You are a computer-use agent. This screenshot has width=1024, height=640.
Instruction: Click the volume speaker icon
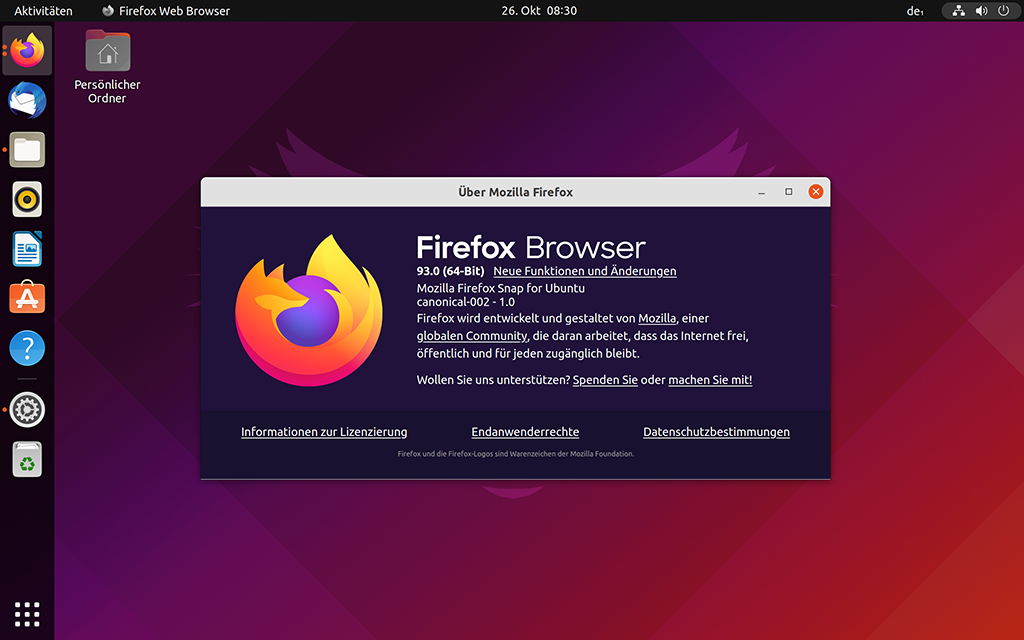click(x=981, y=10)
